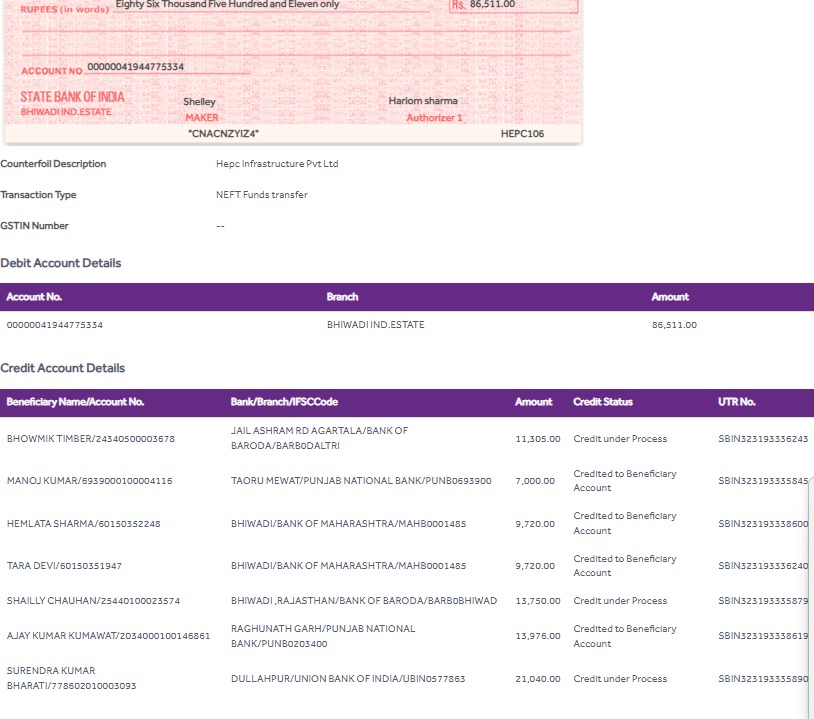Select UTR number SBIN323193336243
Image resolution: width=814 pixels, height=719 pixels.
click(763, 439)
